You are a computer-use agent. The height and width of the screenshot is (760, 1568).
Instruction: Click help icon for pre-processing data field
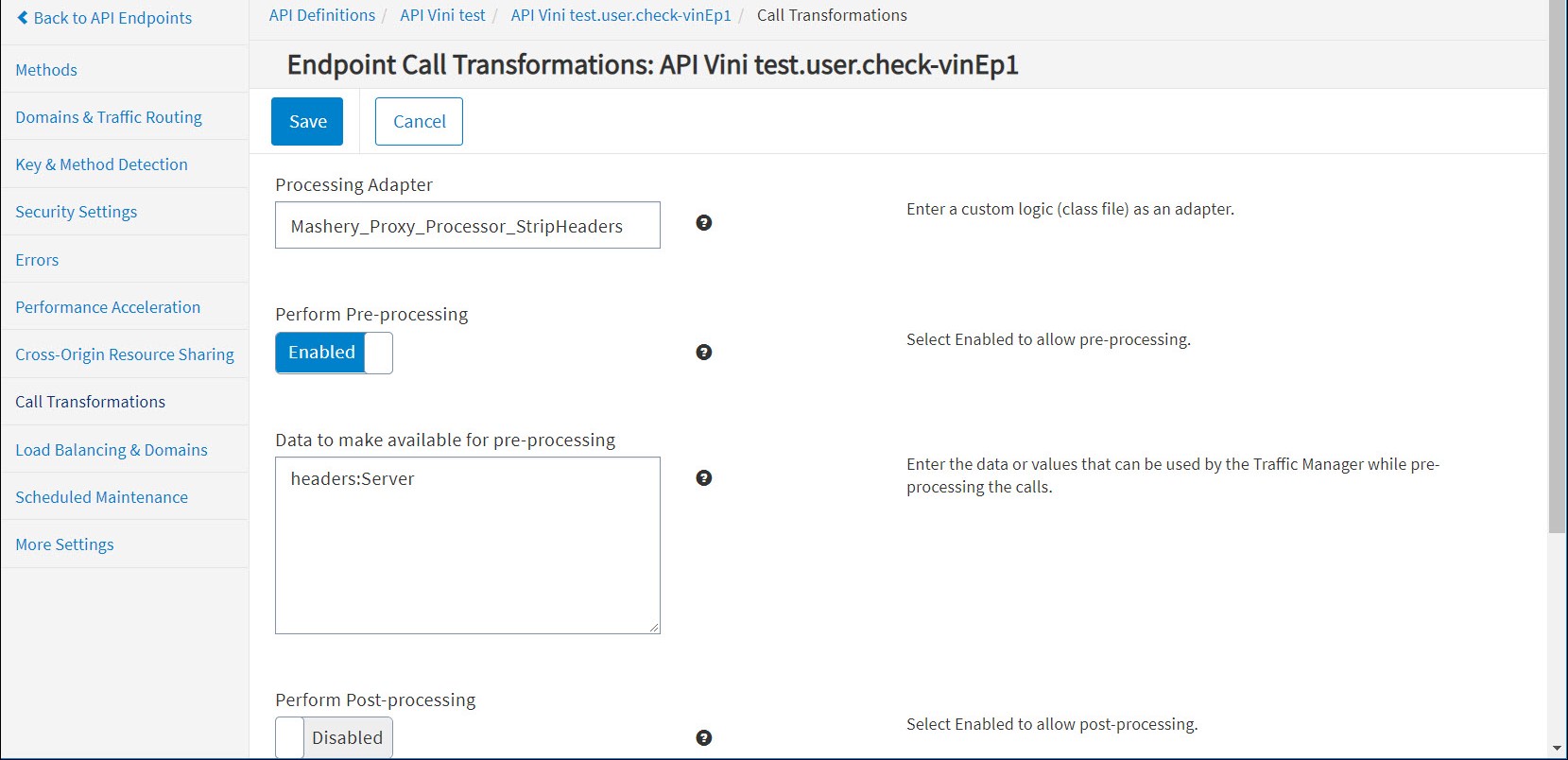click(x=703, y=478)
